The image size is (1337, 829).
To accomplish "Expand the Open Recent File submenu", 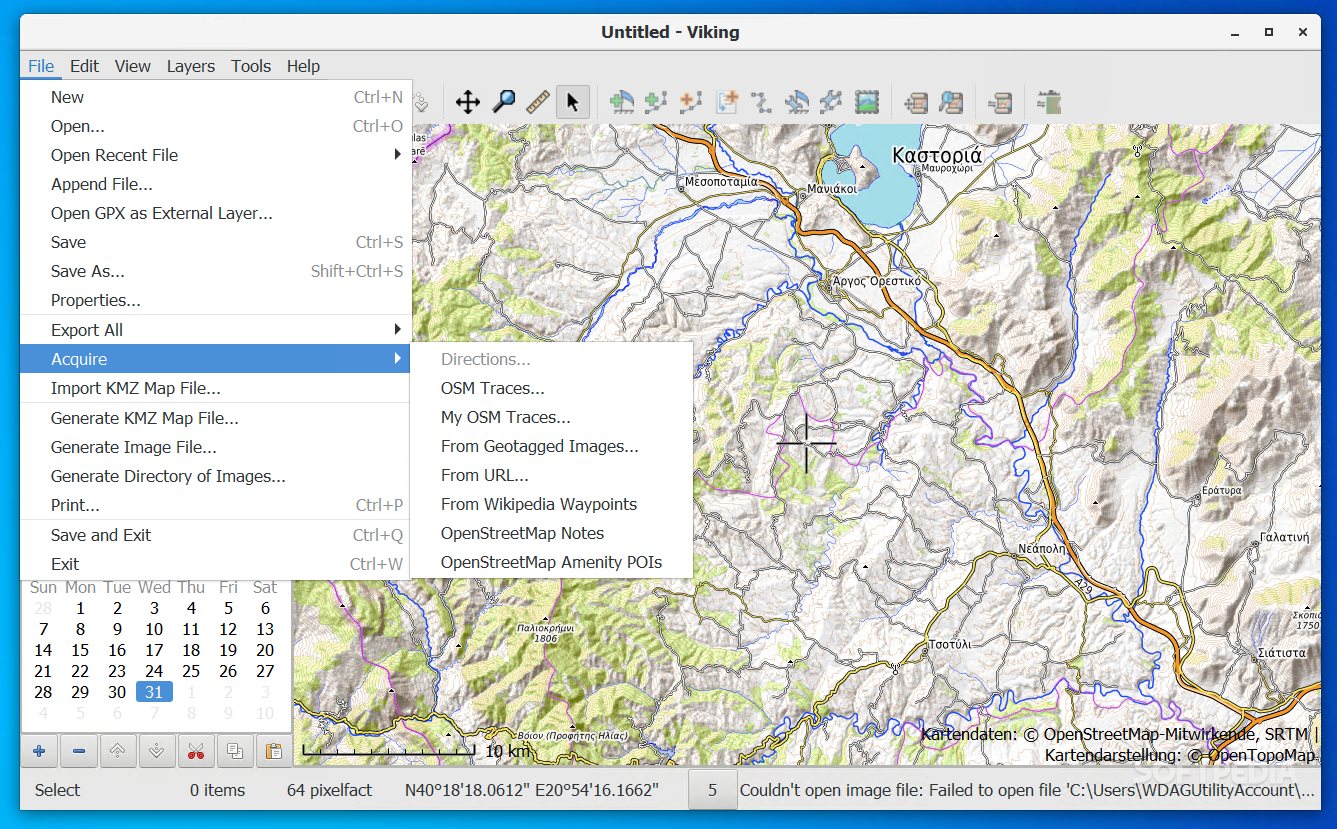I will (216, 155).
